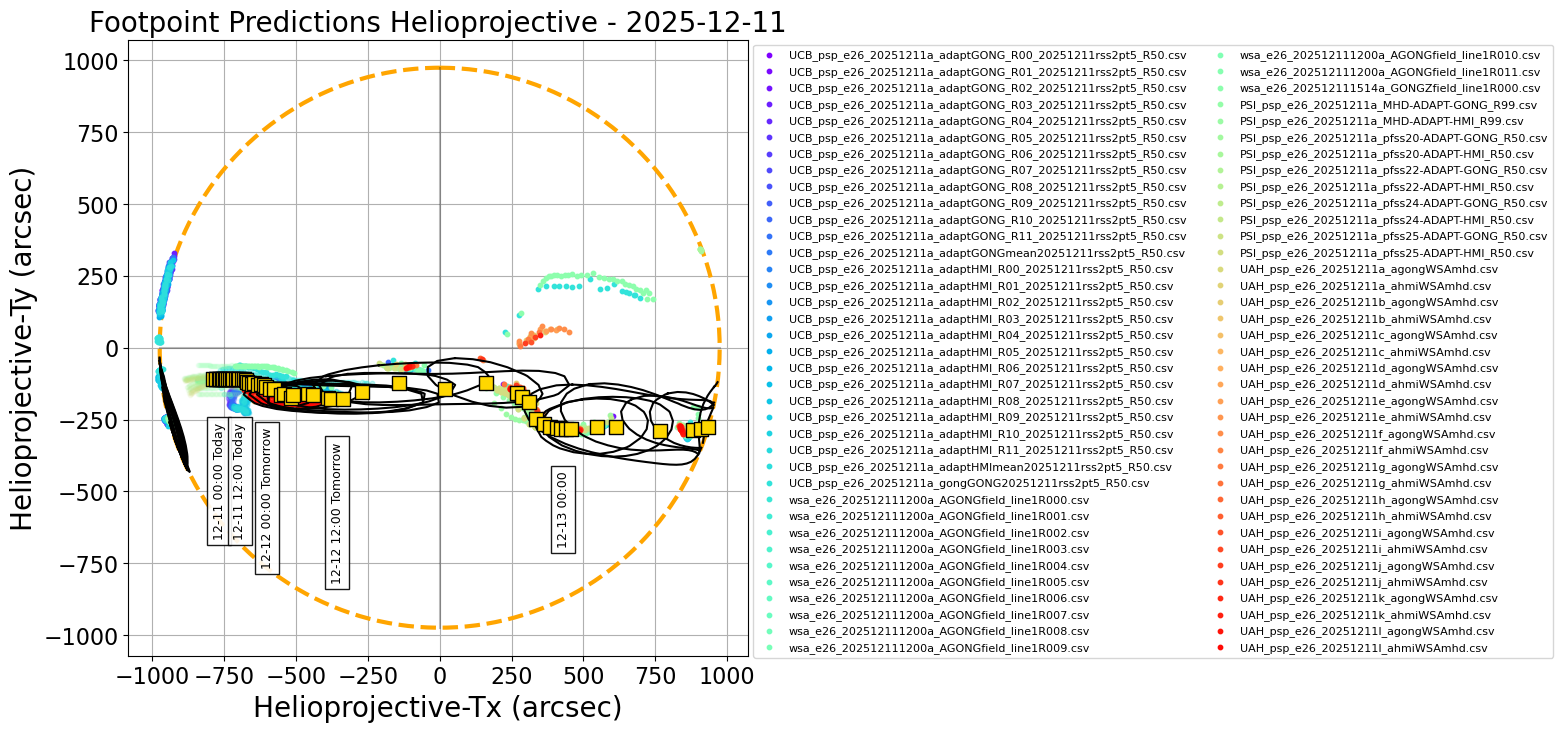Viewport: 1562px width, 732px height.
Task: Select the orange UAH_psp_e26_20251211f_agongWSAmhd marker
Action: [x=1222, y=433]
